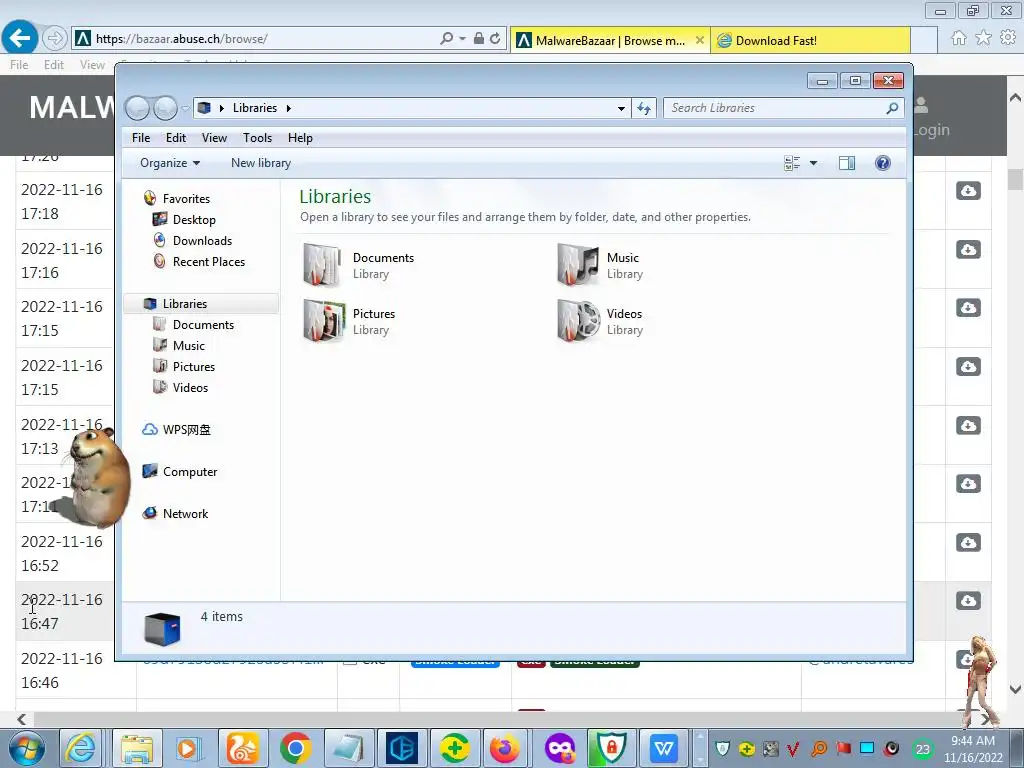
Task: Change the view icon in toolbar
Action: tap(792, 163)
